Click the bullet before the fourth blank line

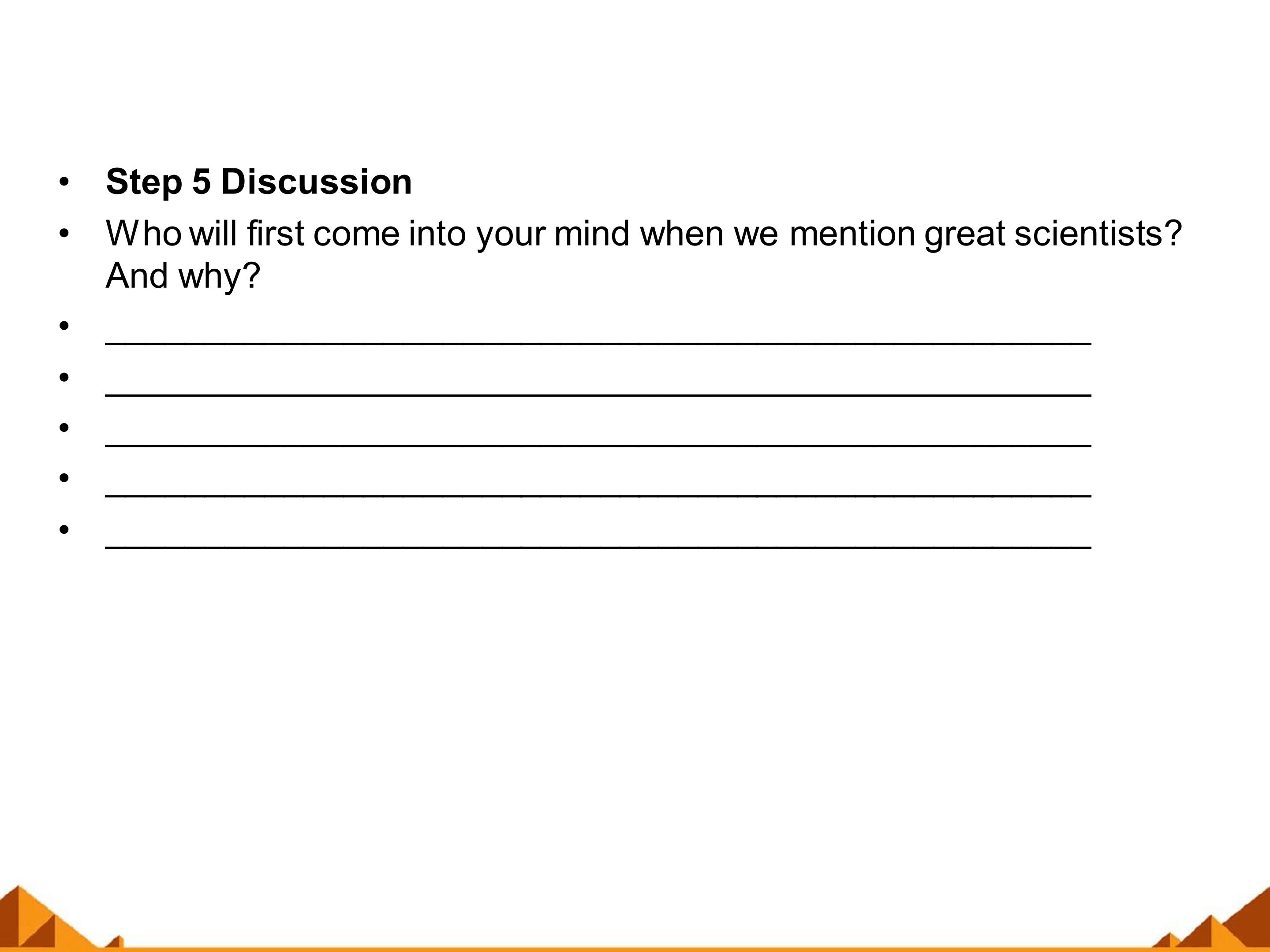click(64, 477)
